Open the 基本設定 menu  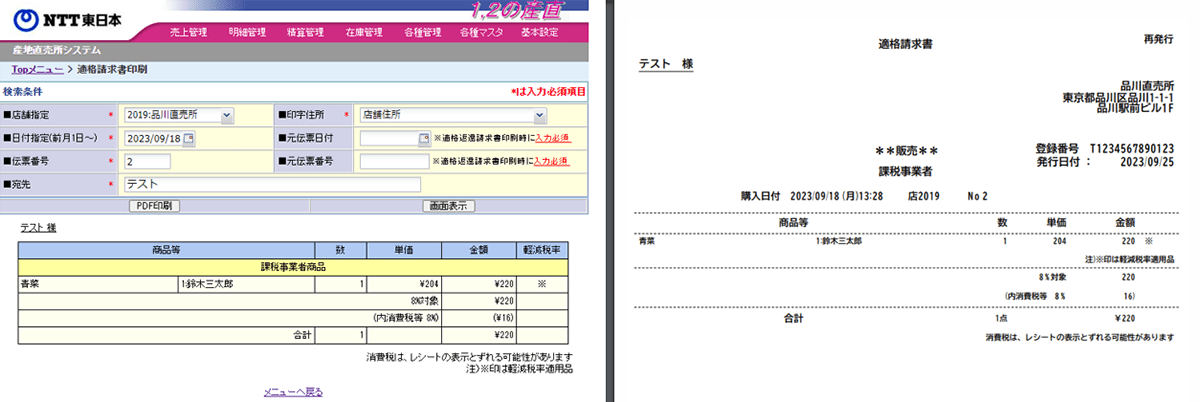point(540,32)
